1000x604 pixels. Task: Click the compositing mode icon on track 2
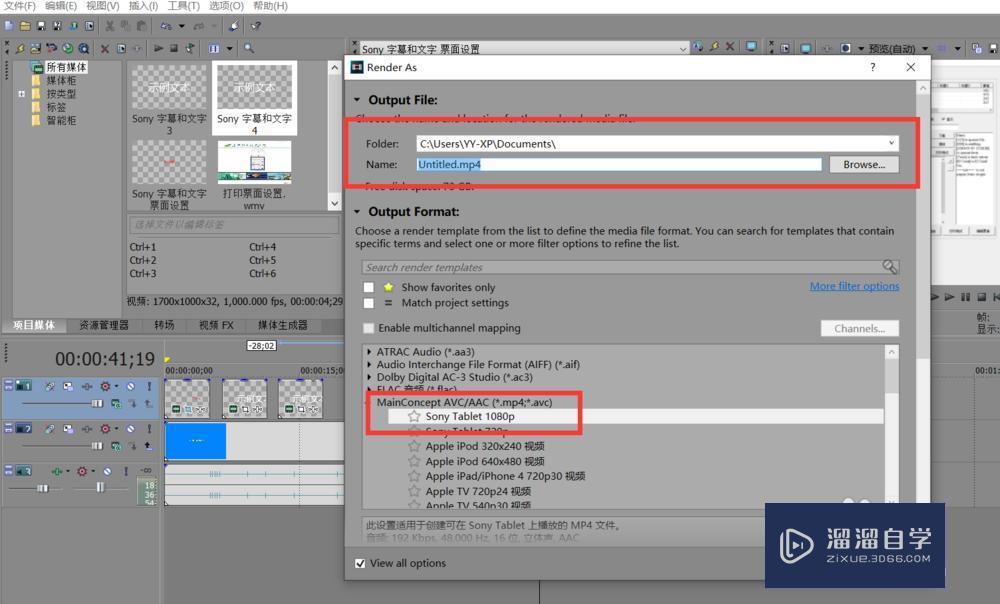115,446
